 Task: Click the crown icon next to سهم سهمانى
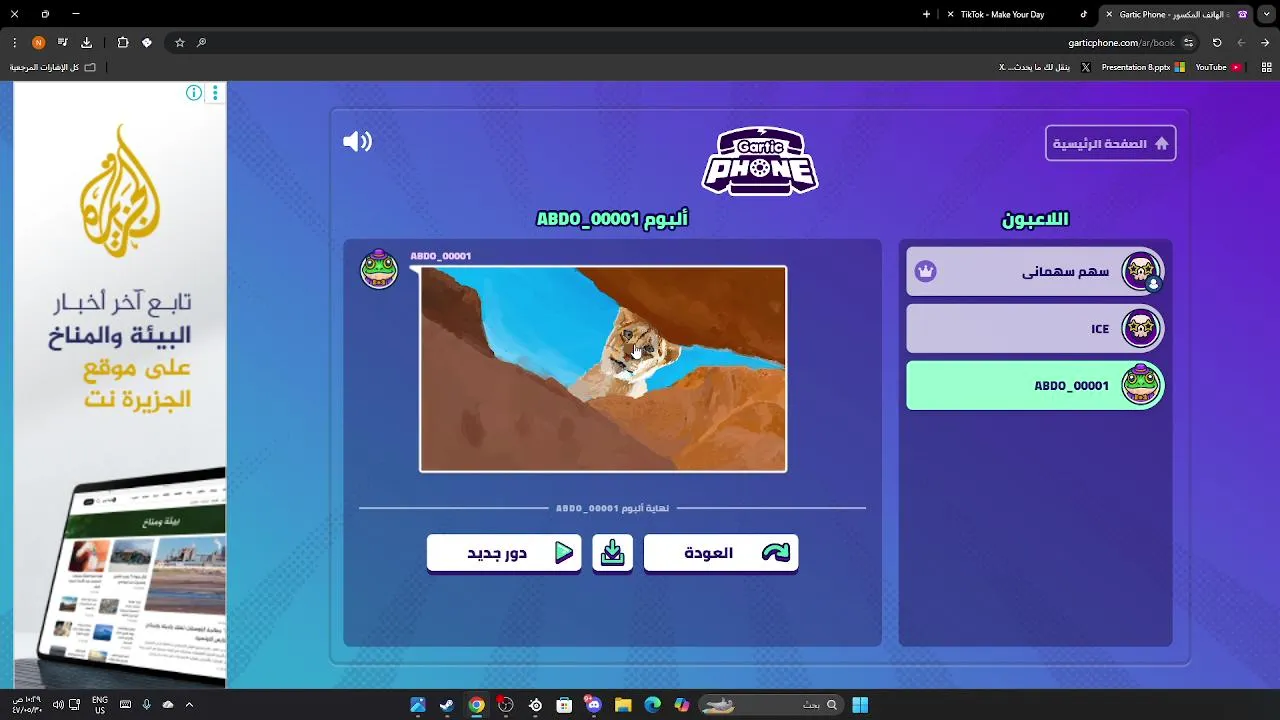click(926, 271)
